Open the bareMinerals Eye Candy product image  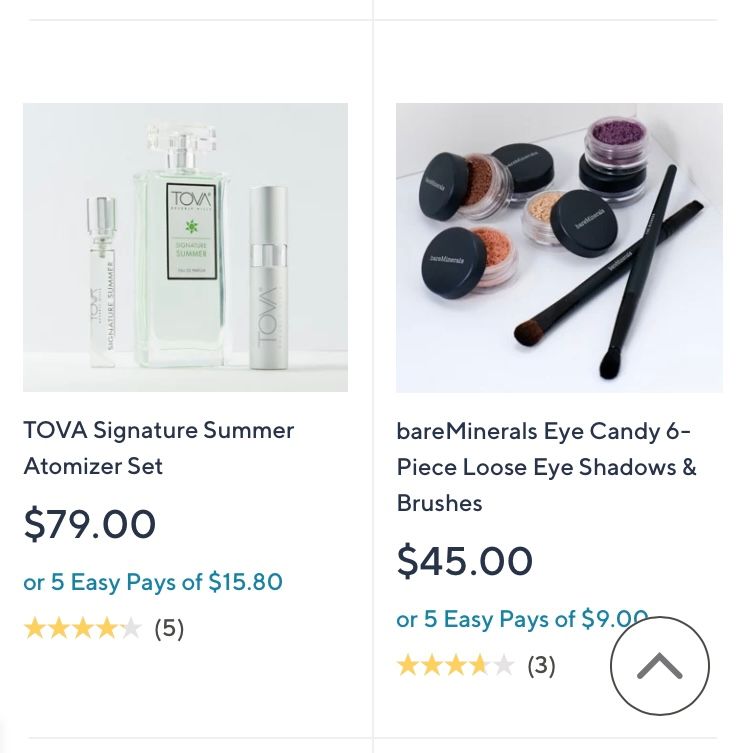(x=559, y=247)
